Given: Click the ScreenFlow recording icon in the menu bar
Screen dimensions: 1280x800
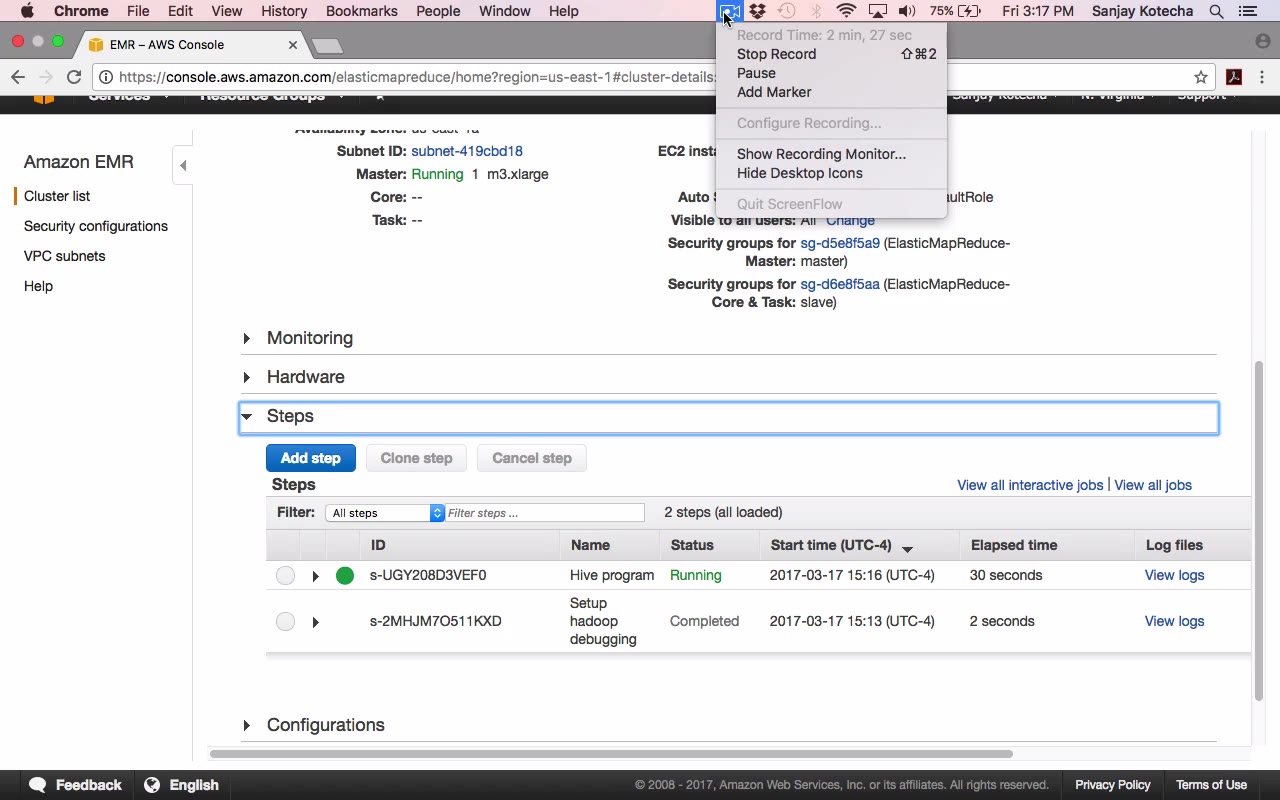Looking at the screenshot, I should (730, 11).
